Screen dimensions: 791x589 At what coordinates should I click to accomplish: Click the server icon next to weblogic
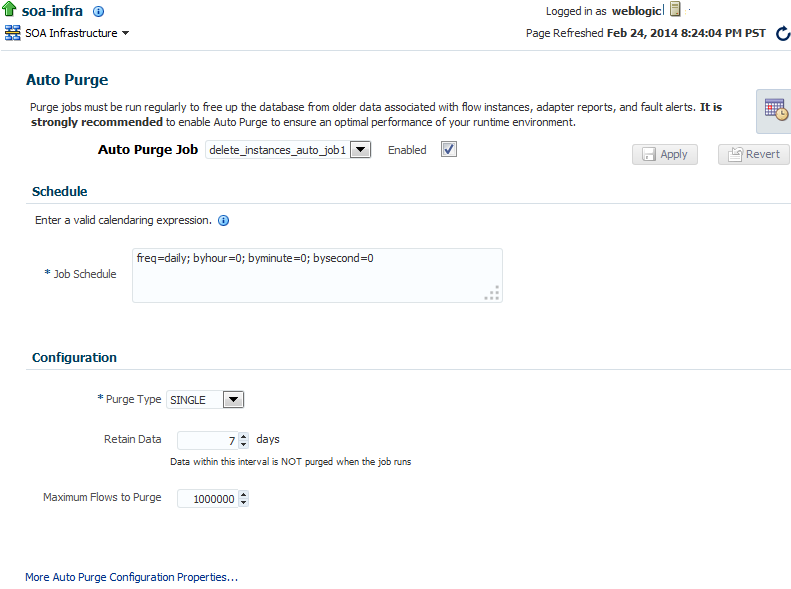pyautogui.click(x=675, y=9)
